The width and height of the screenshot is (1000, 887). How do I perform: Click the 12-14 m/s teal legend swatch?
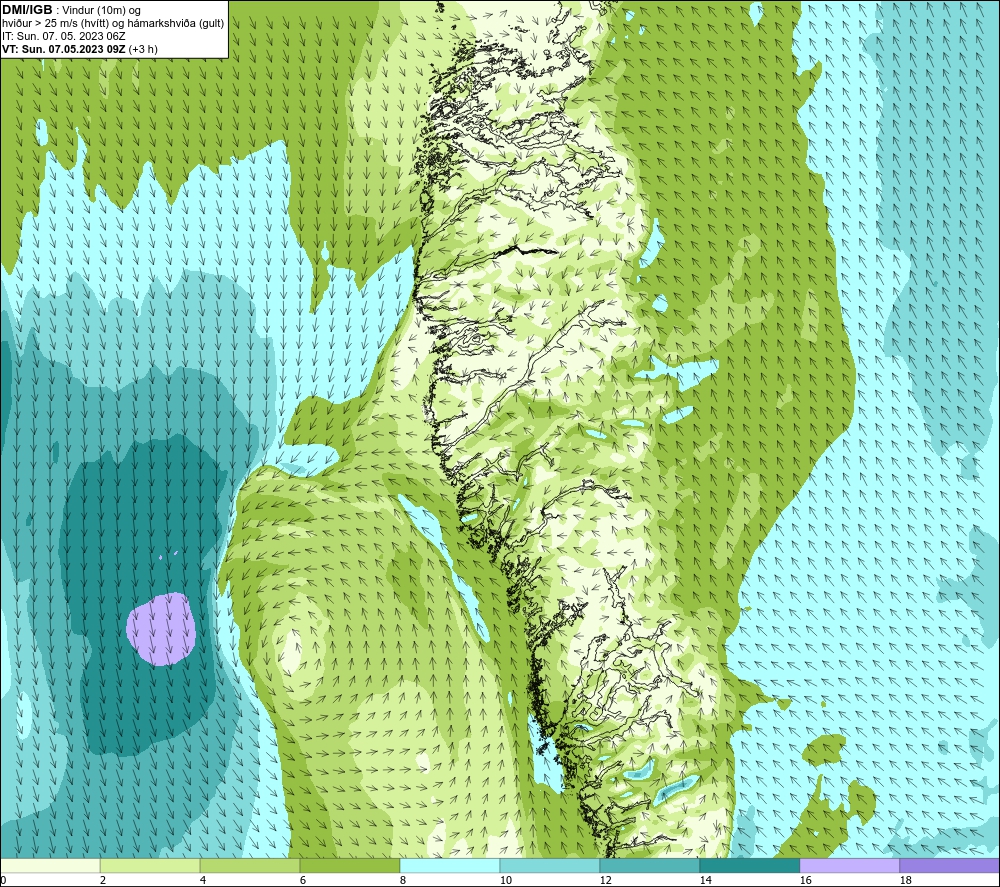click(649, 866)
